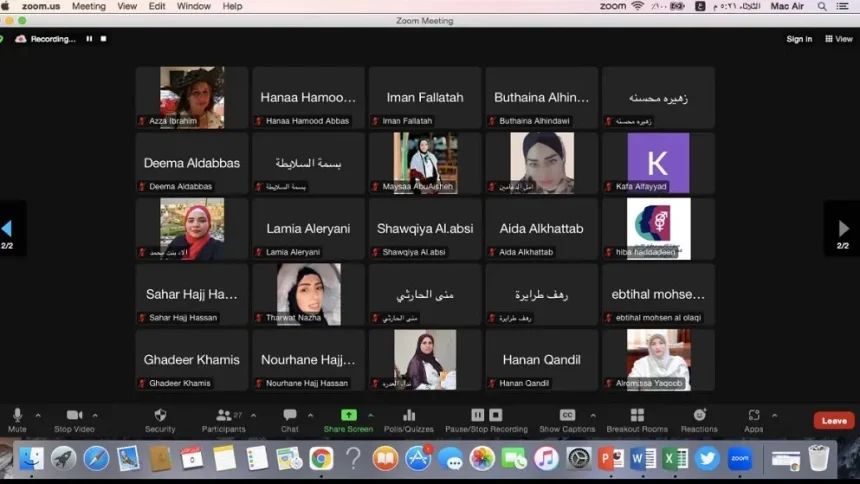Open the View menu in menu bar
Viewport: 860px width, 484px height.
coord(127,6)
